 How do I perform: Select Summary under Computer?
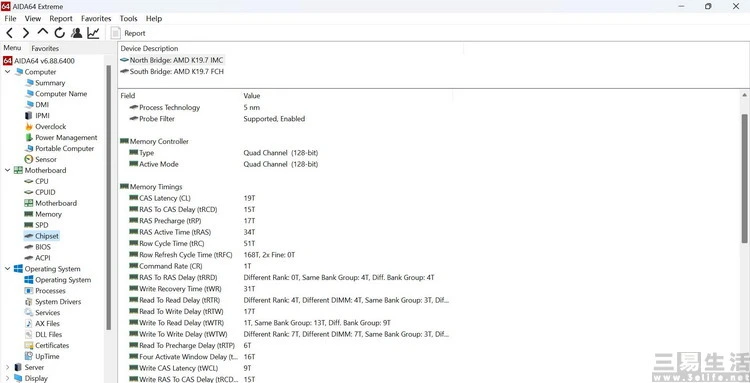coord(45,83)
